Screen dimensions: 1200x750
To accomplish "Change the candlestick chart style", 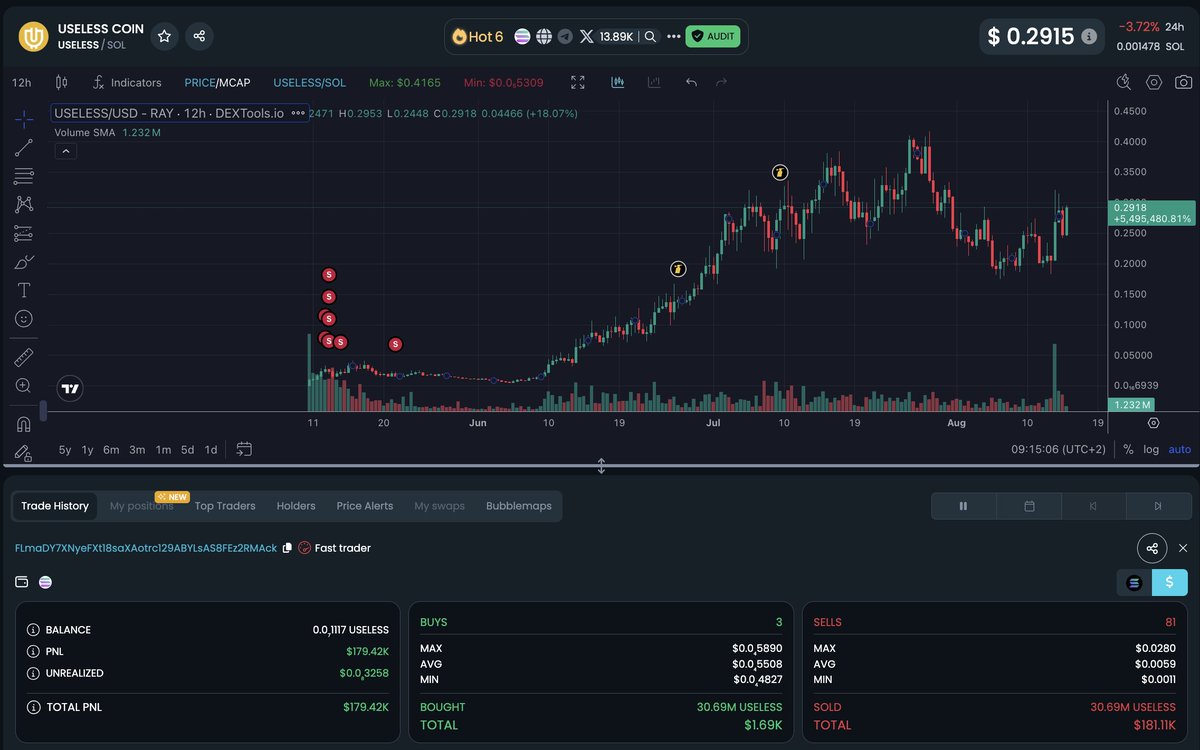I will click(61, 82).
